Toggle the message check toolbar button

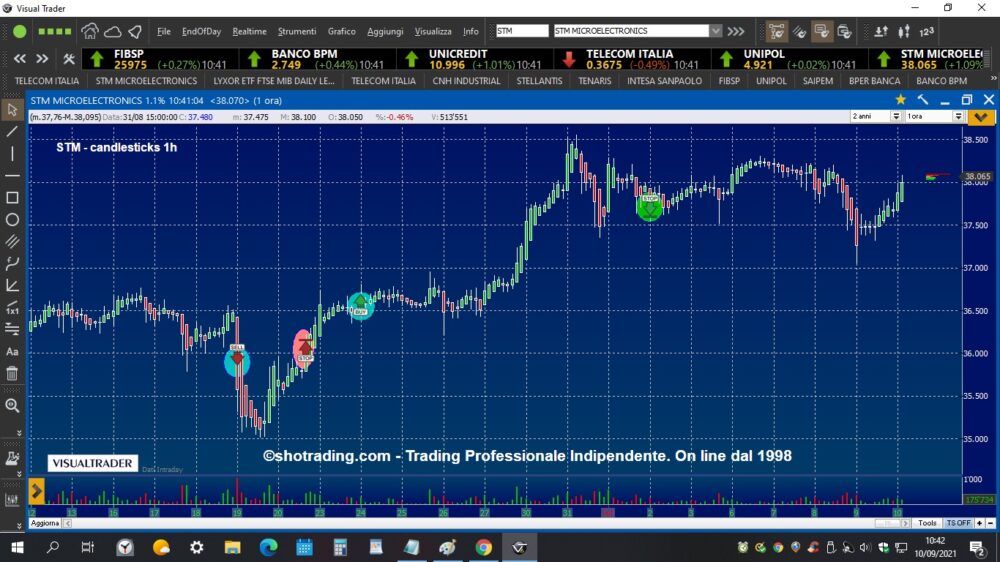coord(821,31)
